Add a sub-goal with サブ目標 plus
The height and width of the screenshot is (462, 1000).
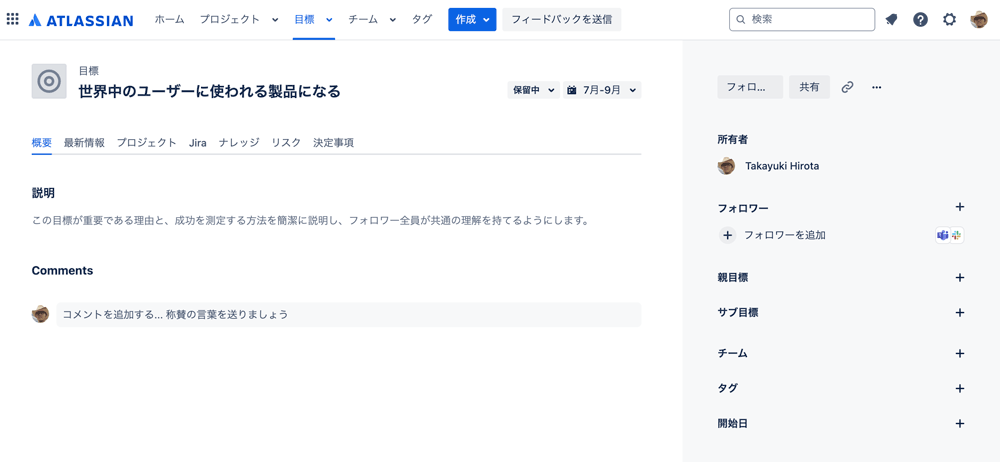coord(960,313)
